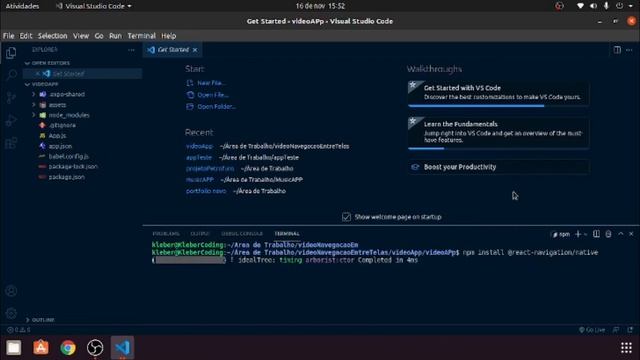Click notifications bell in status bar
The width and height of the screenshot is (640, 360).
click(x=631, y=330)
